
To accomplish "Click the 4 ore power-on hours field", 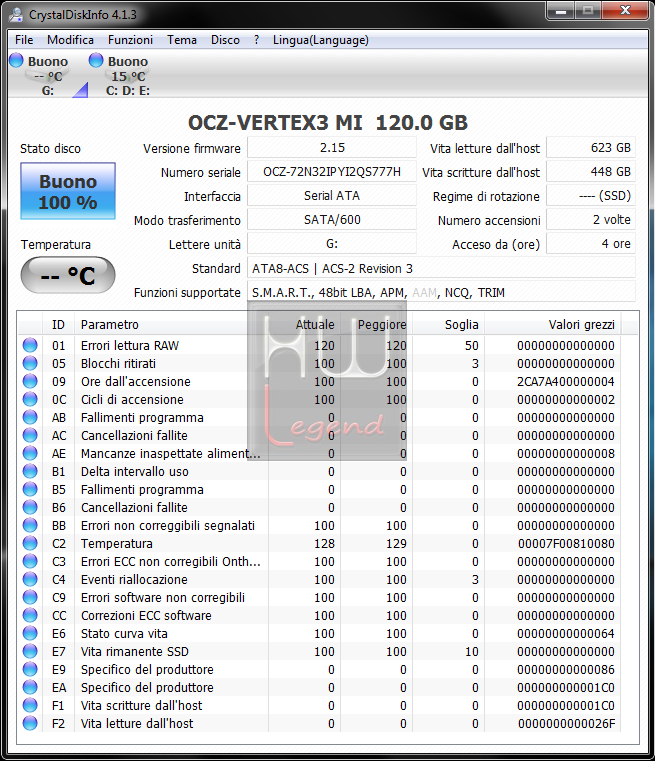I will pyautogui.click(x=591, y=244).
